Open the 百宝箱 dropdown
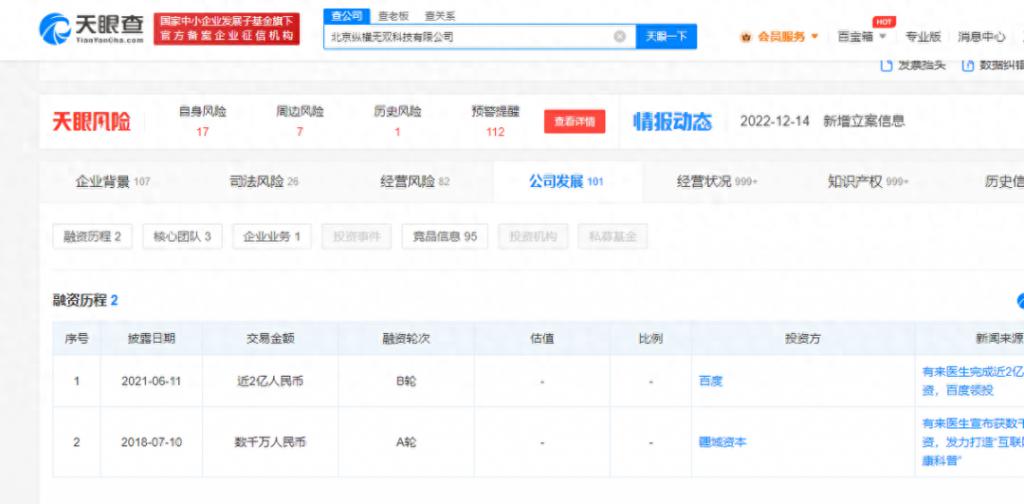This screenshot has height=504, width=1024. tap(861, 37)
